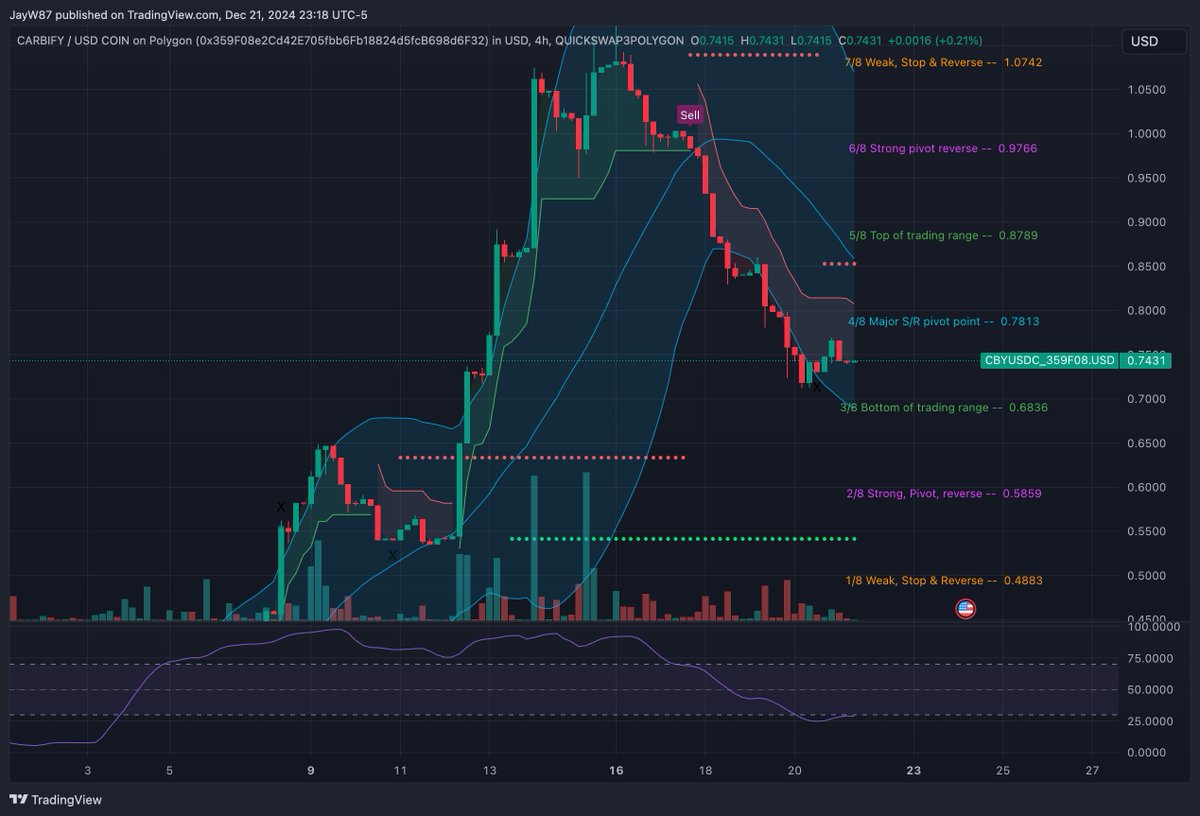Click the current price label 0.7431
This screenshot has width=1200, height=816.
pos(1144,360)
